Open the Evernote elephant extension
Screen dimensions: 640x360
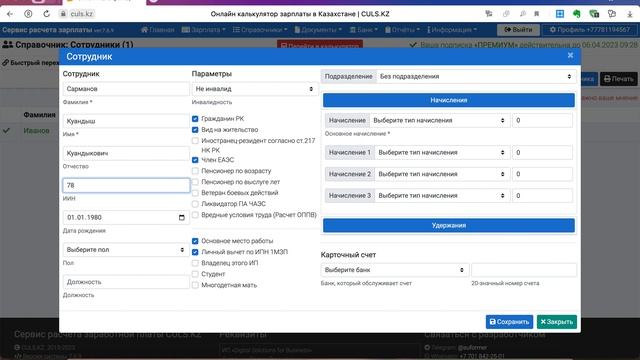[577, 14]
